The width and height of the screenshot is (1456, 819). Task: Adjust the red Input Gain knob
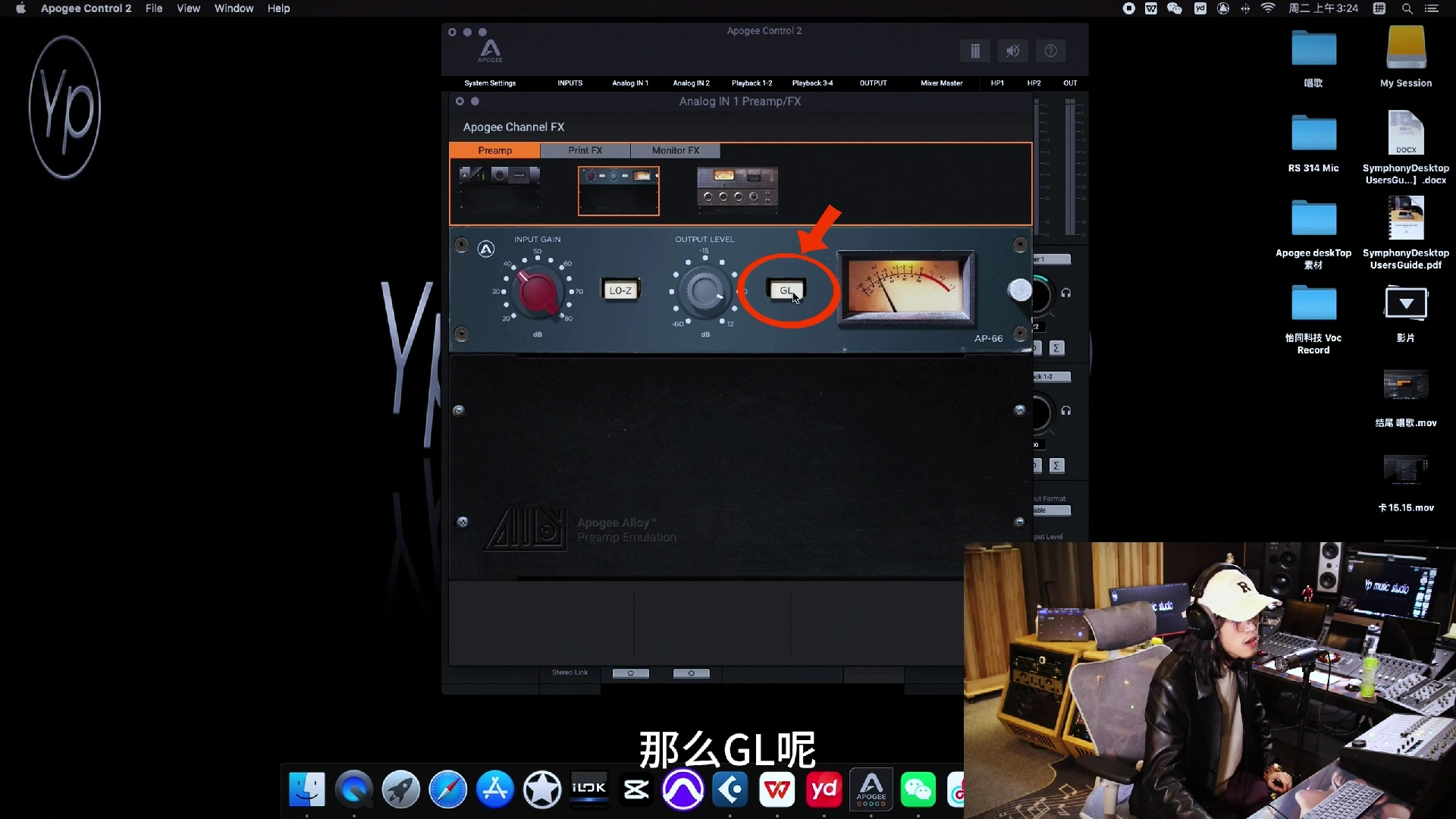coord(536,293)
